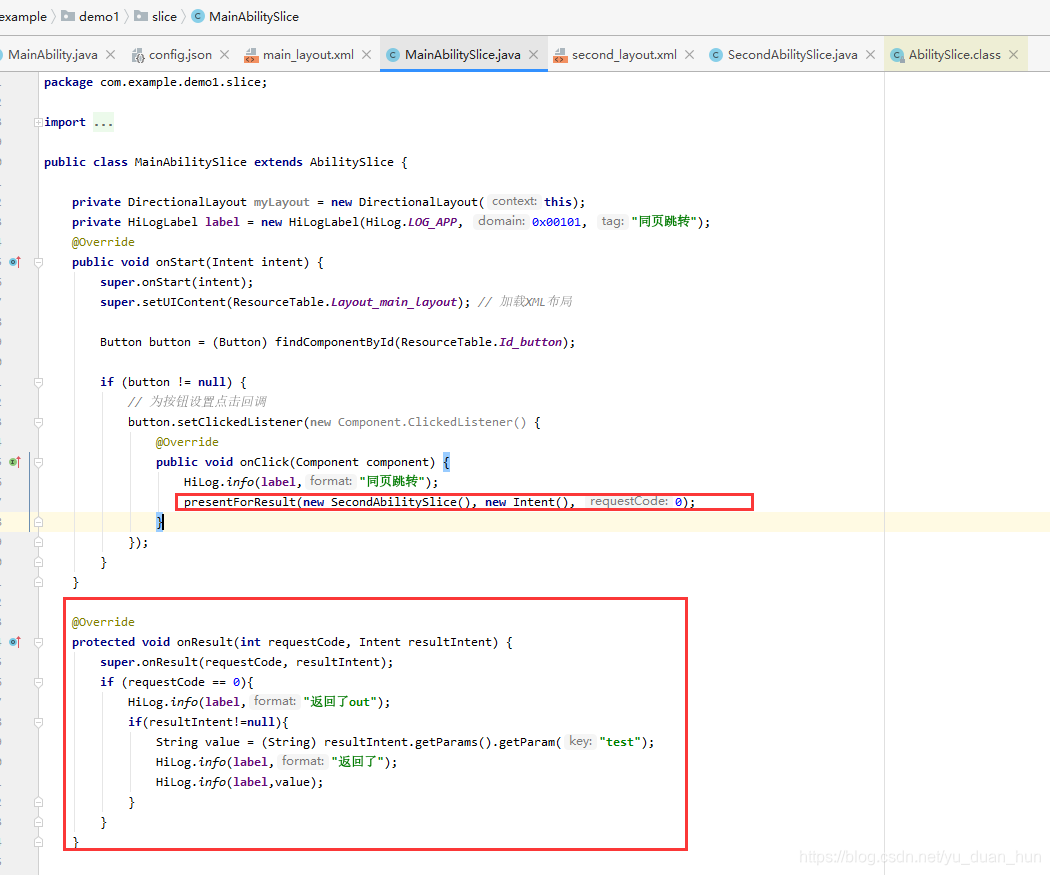The height and width of the screenshot is (875, 1050).
Task: Click the demo1 breadcrumb folder icon
Action: (68, 16)
